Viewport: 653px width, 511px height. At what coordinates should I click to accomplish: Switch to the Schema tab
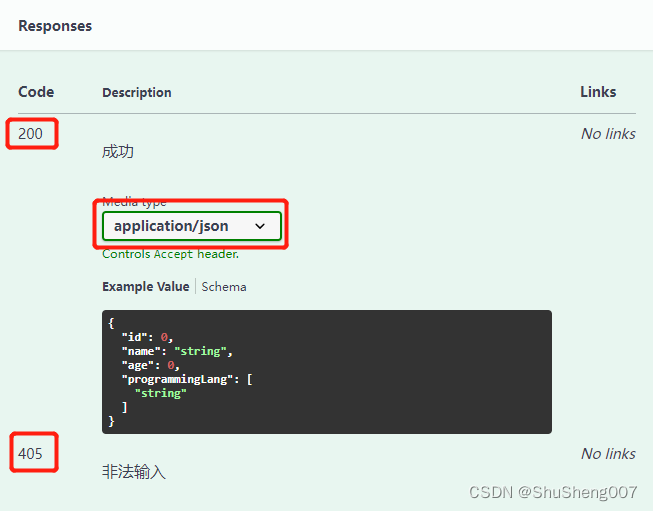point(224,287)
